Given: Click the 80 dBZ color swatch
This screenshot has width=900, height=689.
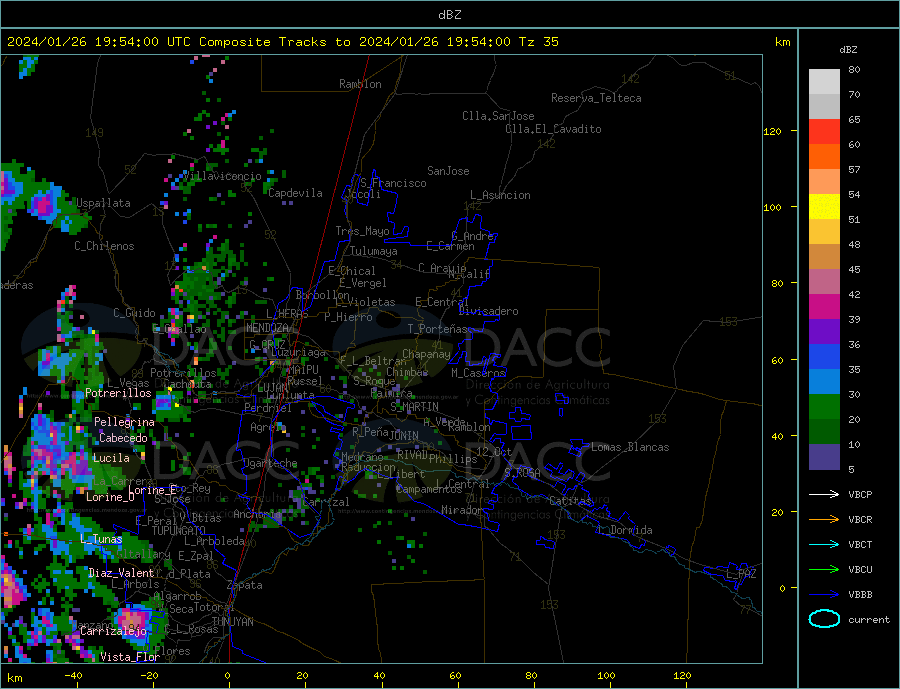Looking at the screenshot, I should (x=824, y=82).
